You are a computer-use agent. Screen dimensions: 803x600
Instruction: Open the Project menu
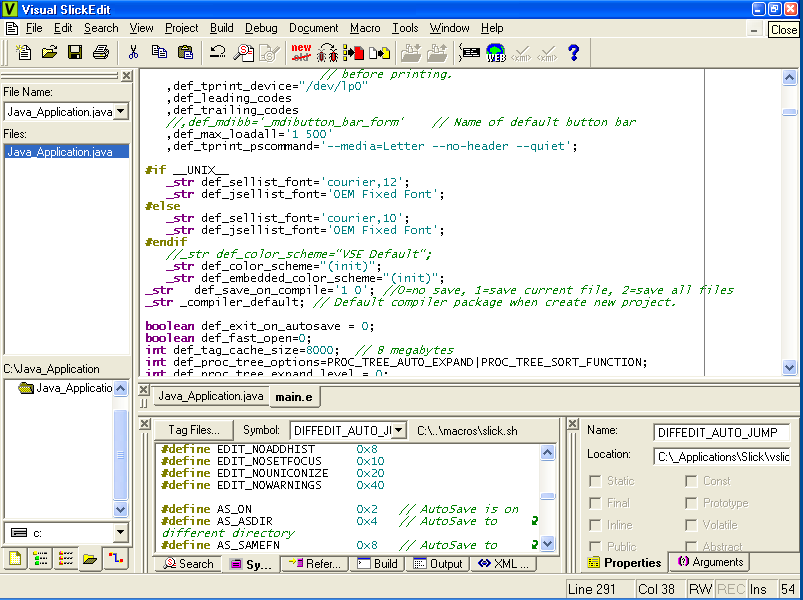pos(181,28)
